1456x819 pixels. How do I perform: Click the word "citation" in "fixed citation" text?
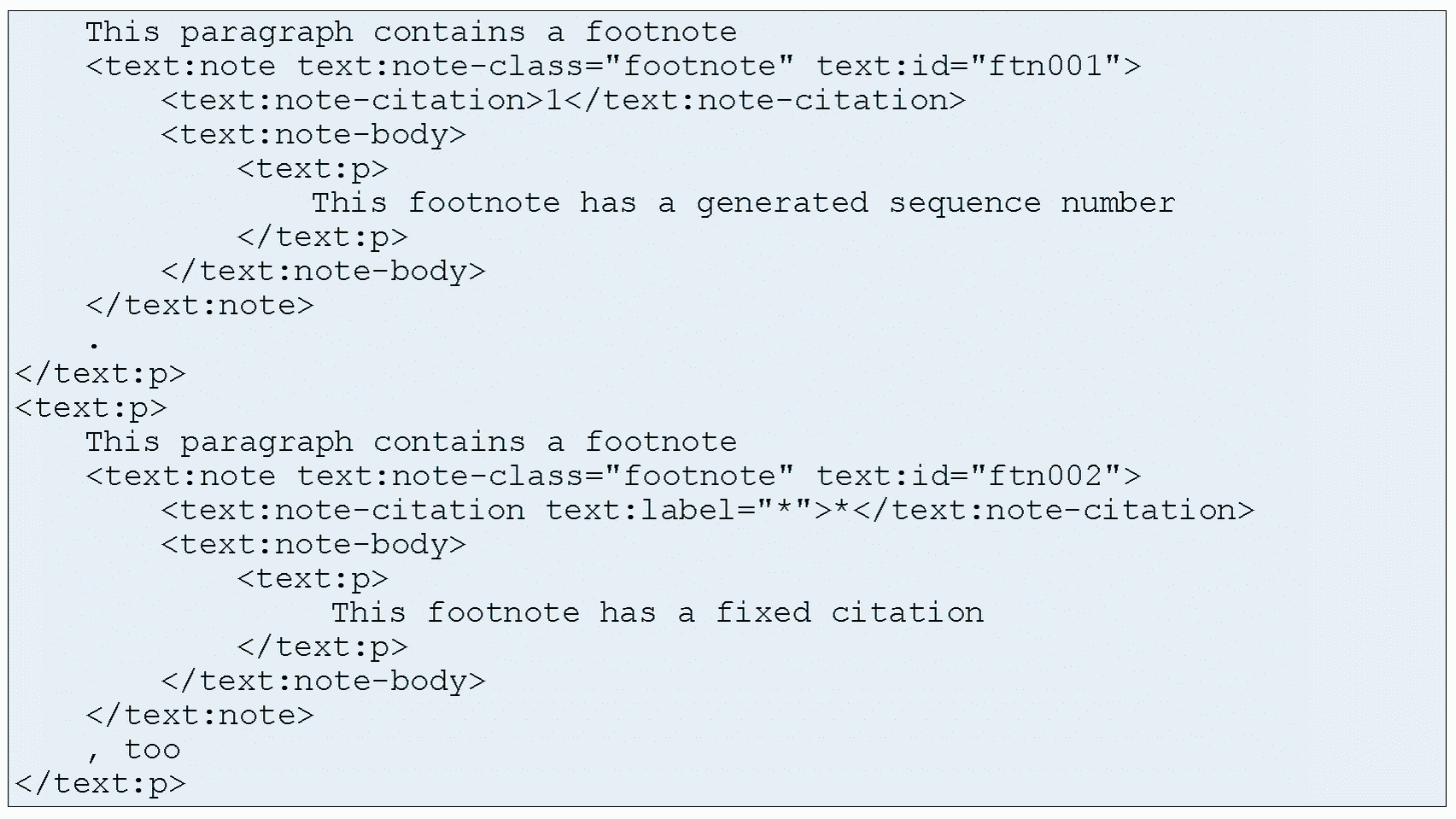coord(907,613)
